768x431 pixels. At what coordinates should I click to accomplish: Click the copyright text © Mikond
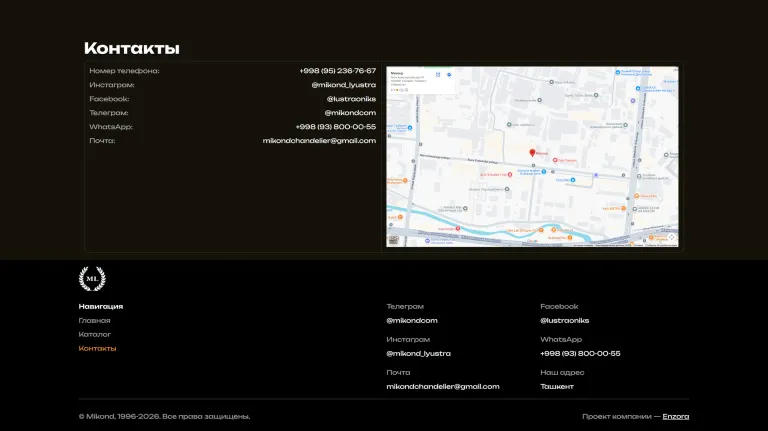coord(164,416)
